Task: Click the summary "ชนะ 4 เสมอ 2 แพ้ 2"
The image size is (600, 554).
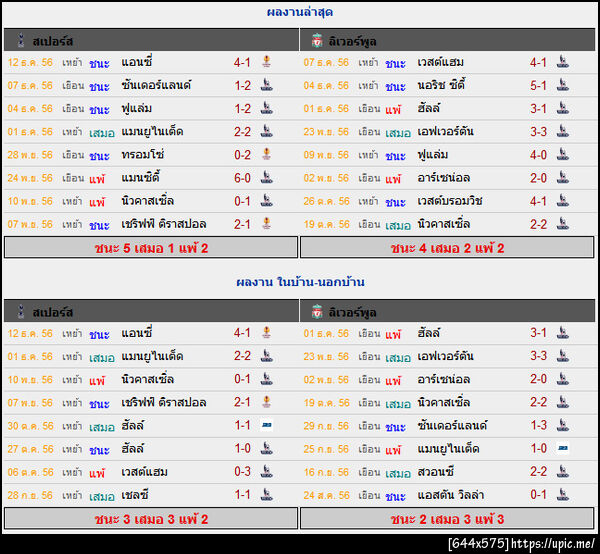Action: pos(447,248)
